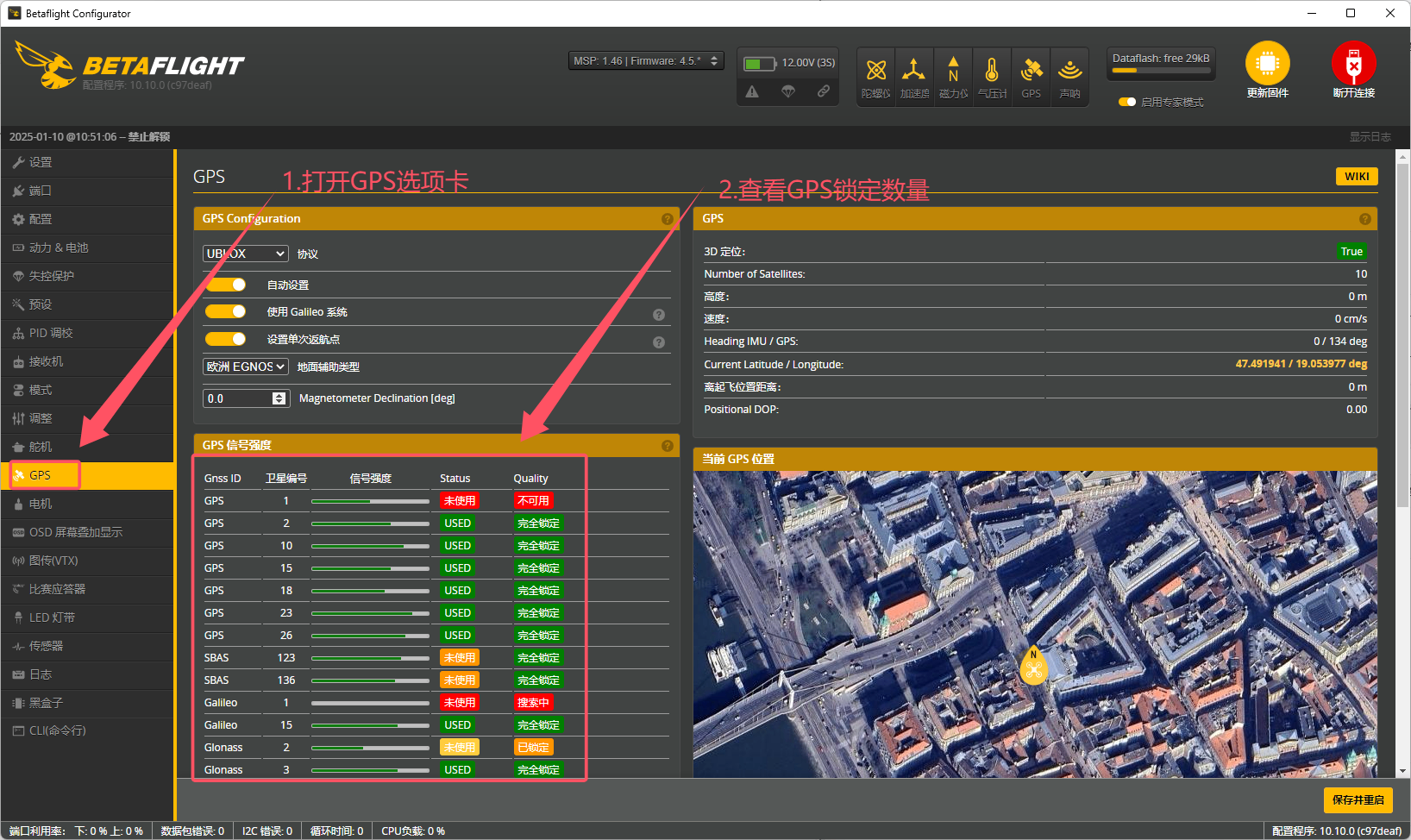Open the 调整 (Adjustments) tab

pyautogui.click(x=87, y=418)
